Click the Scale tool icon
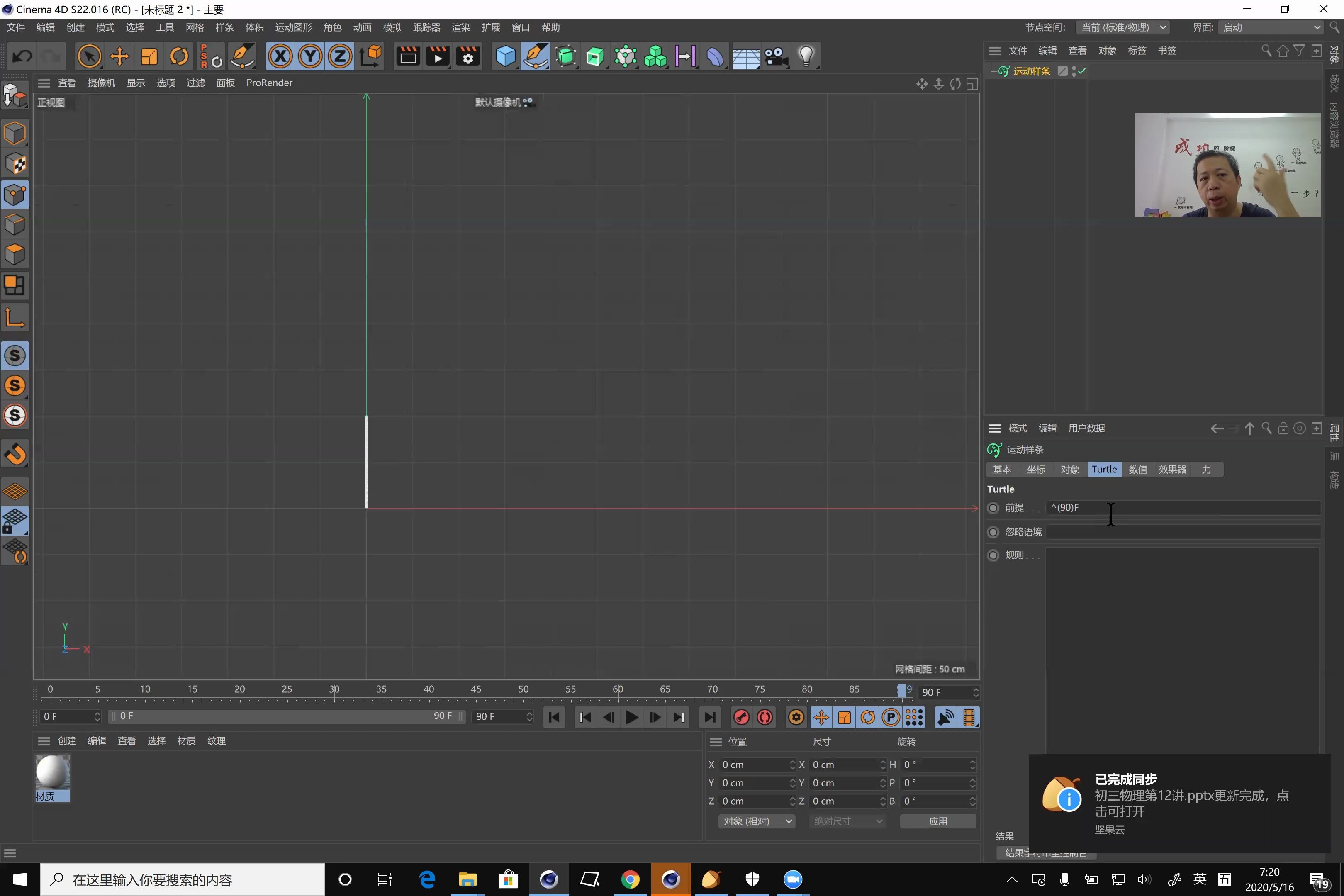The image size is (1344, 896). pos(149,56)
